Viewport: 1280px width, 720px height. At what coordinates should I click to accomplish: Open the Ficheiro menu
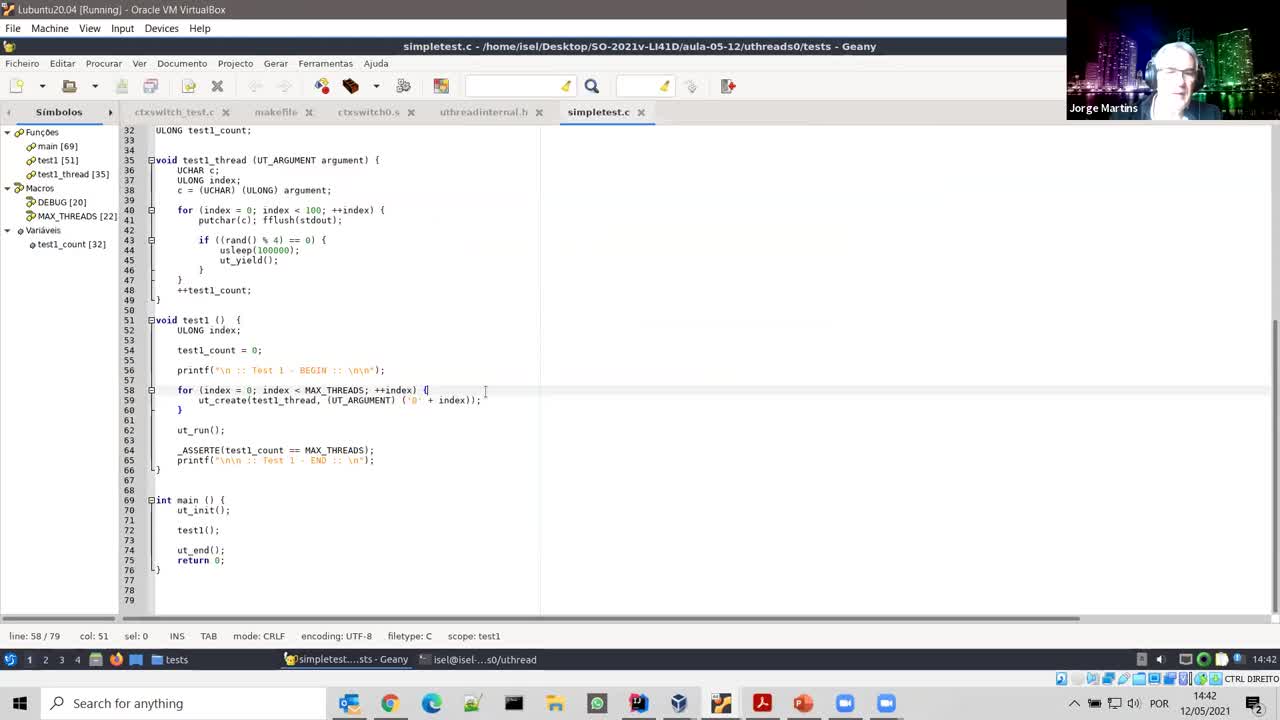coord(22,63)
